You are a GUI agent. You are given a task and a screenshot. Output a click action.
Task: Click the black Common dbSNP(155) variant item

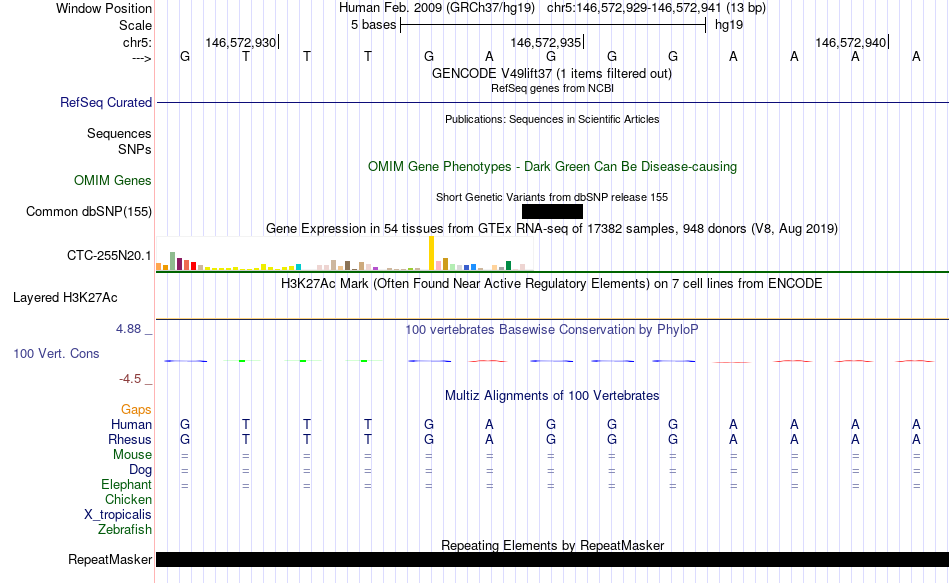pyautogui.click(x=552, y=212)
